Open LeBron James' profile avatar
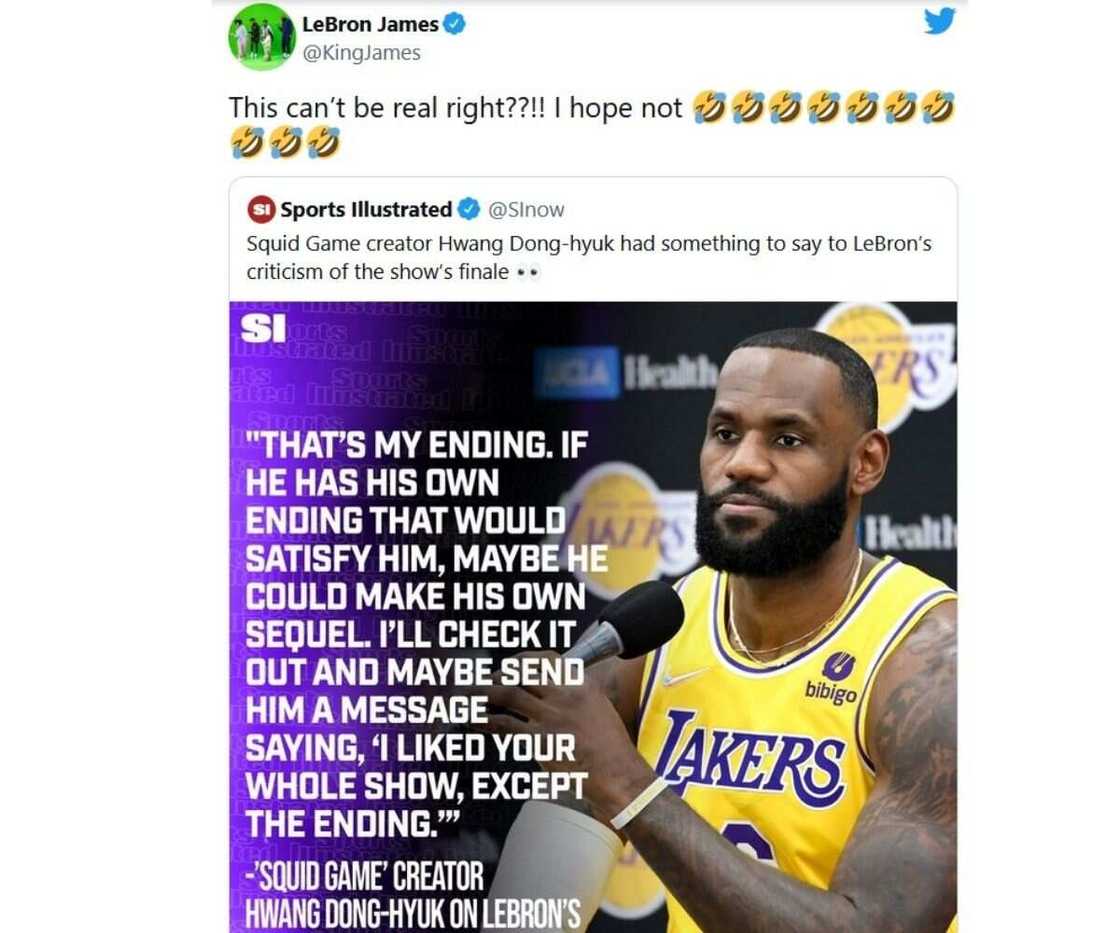Screen dimensions: 1120x933 pyautogui.click(x=261, y=38)
